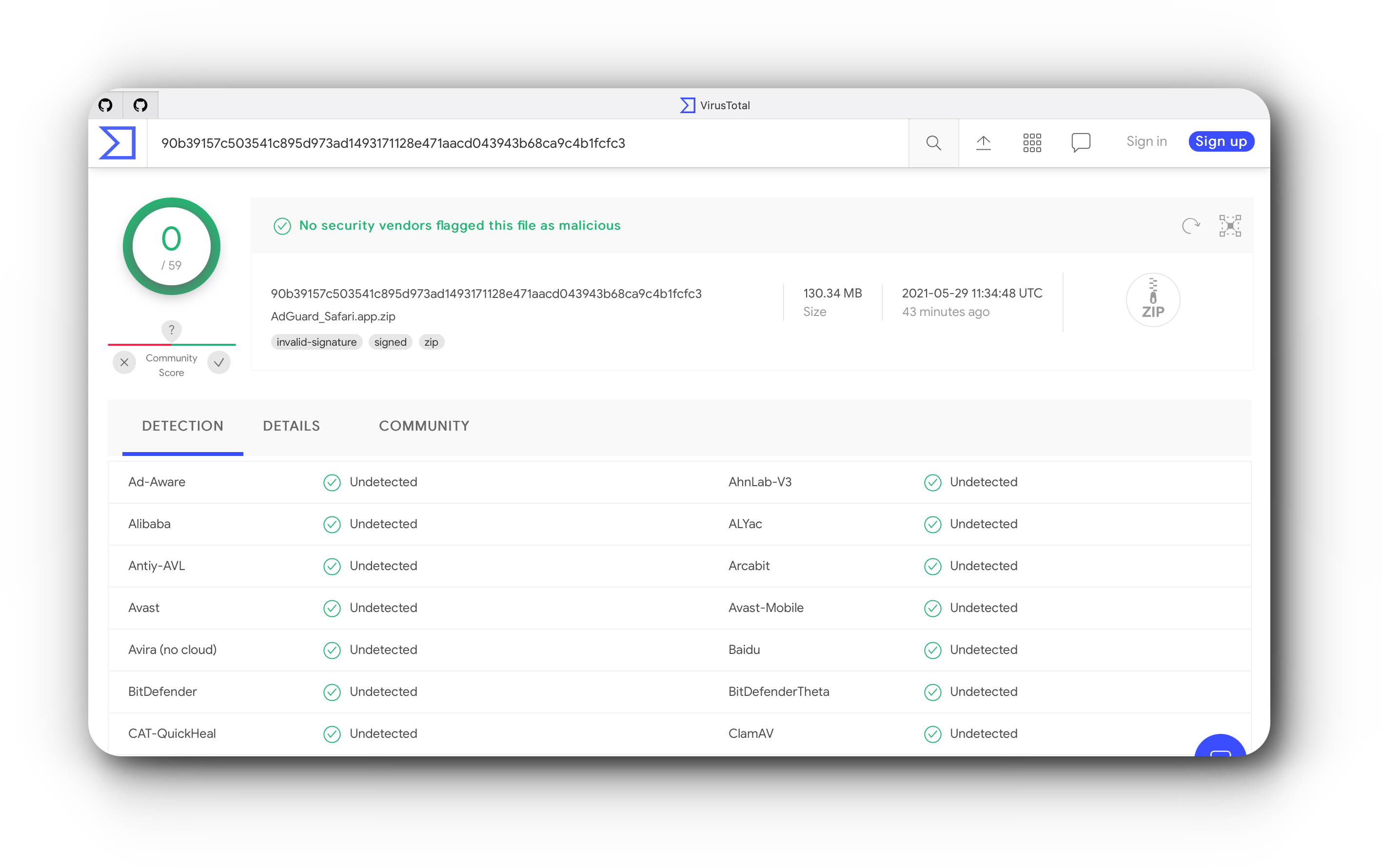Click the Alibaba undetected check icon
The image size is (1382, 868).
click(332, 525)
